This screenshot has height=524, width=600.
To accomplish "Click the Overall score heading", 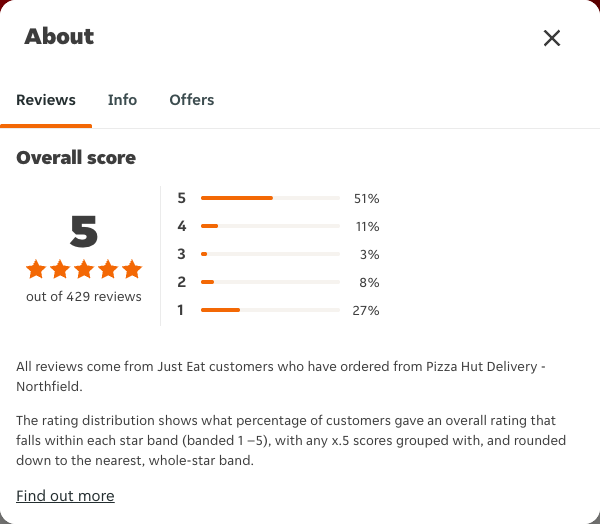I will coord(76,158).
